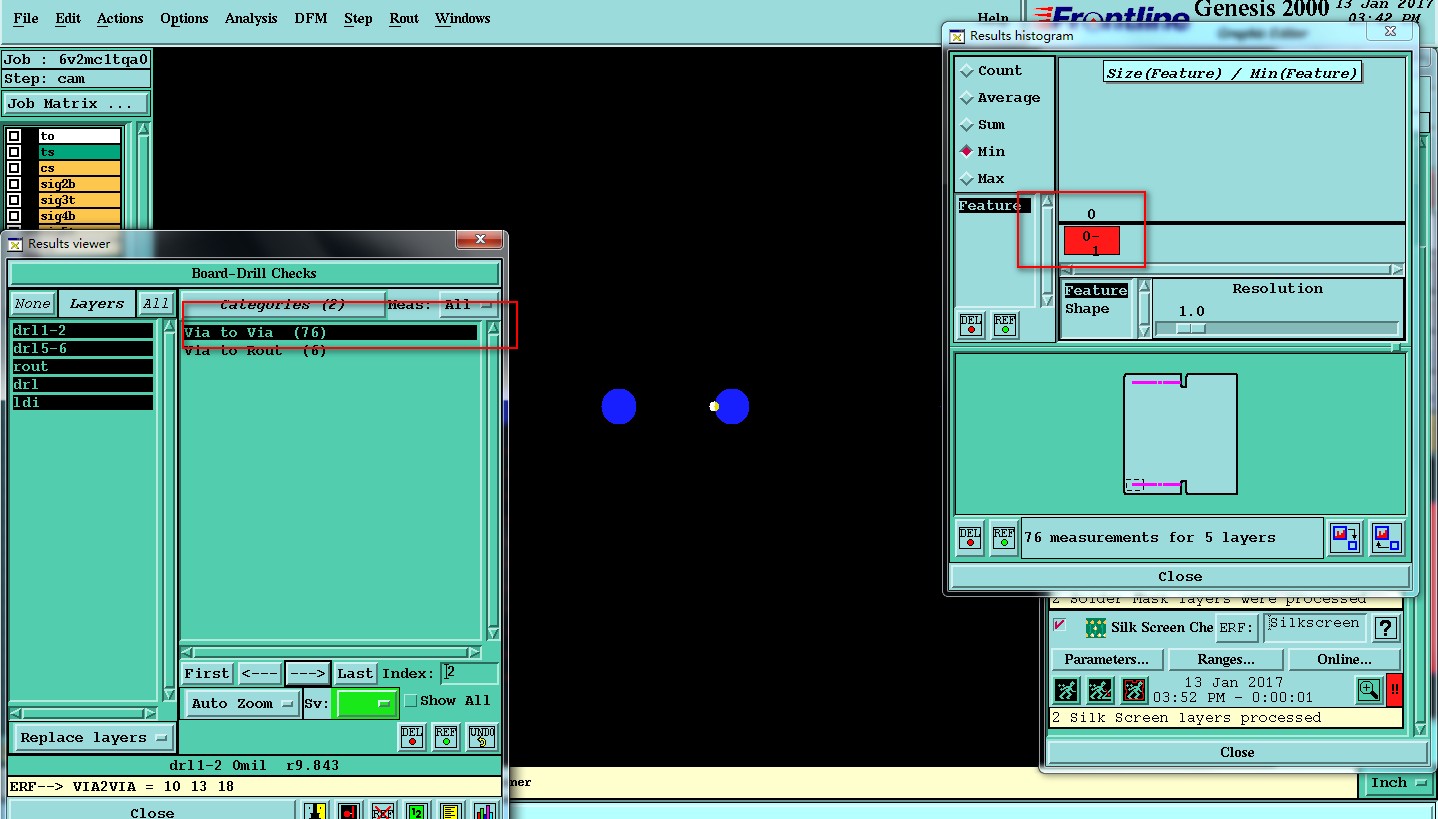The width and height of the screenshot is (1438, 819).
Task: Select Via to Rout (6) category
Action: (x=330, y=350)
